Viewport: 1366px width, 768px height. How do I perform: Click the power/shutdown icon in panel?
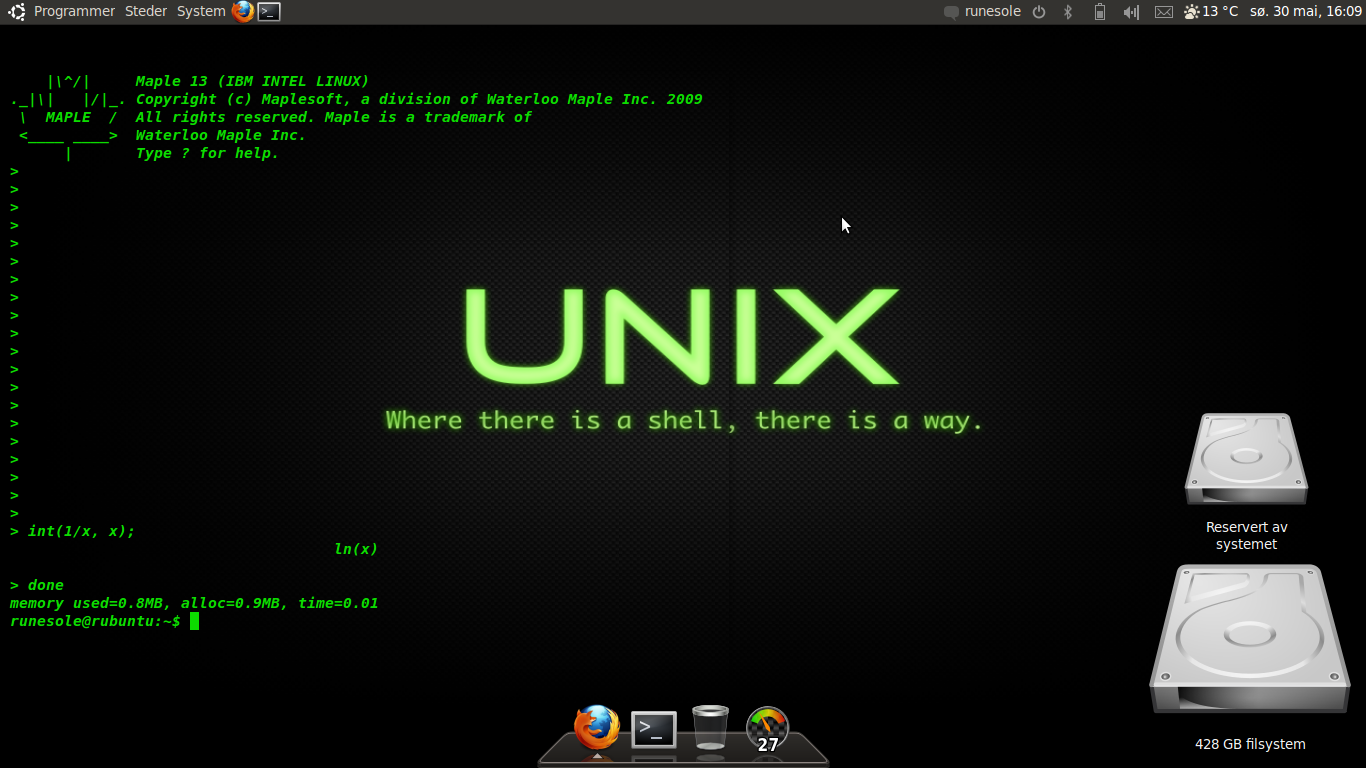coord(1039,12)
